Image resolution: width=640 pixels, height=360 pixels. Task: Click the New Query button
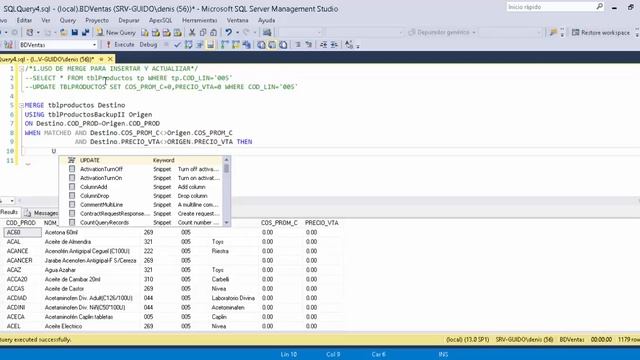116,32
